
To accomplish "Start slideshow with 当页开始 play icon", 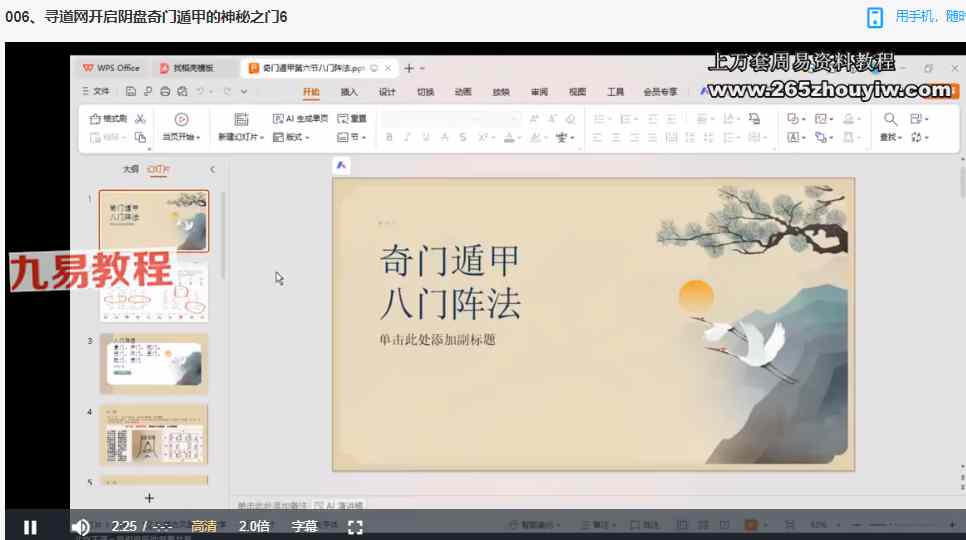I will 181,119.
